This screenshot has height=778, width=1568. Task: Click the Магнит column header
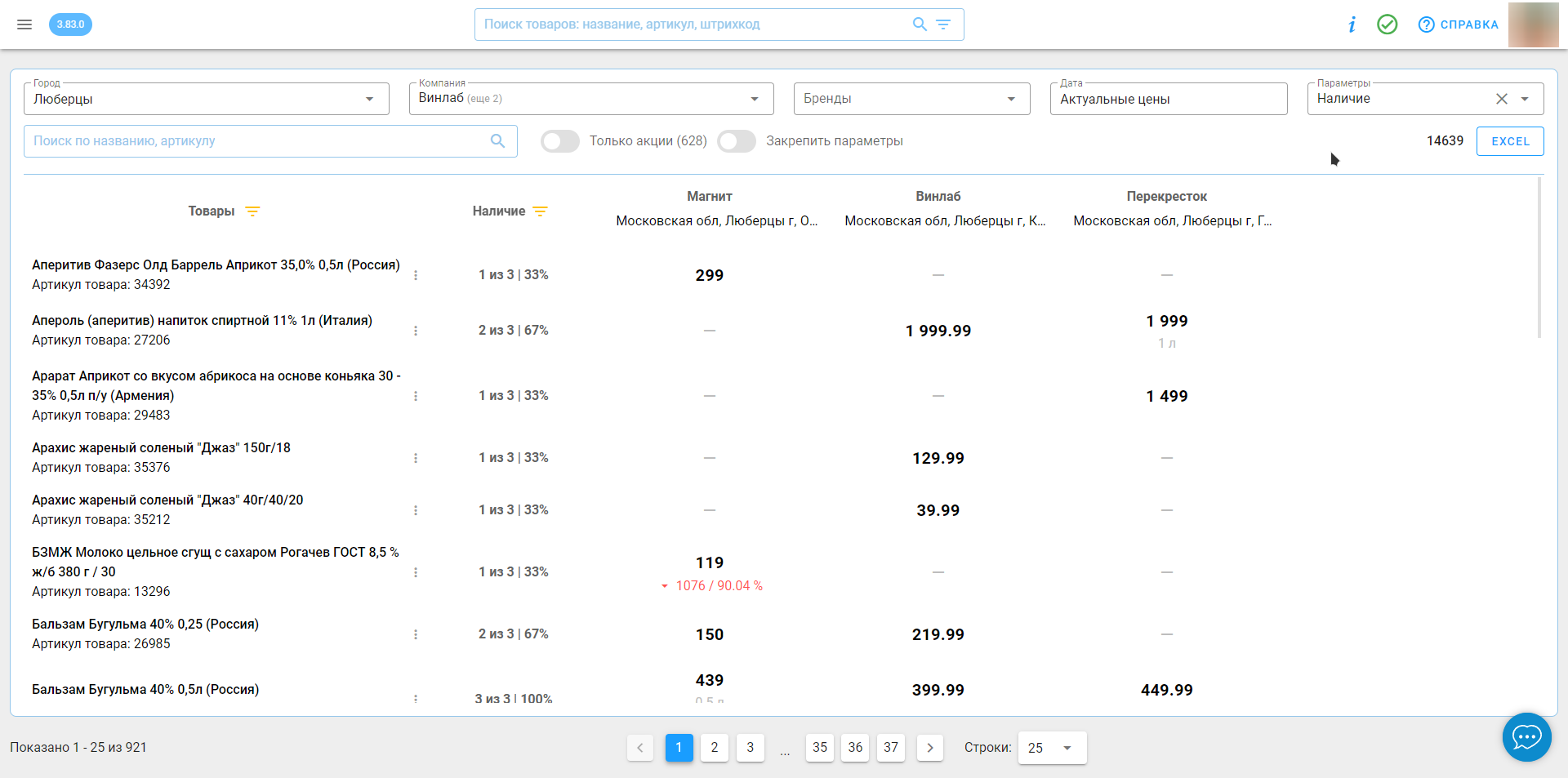tap(710, 197)
